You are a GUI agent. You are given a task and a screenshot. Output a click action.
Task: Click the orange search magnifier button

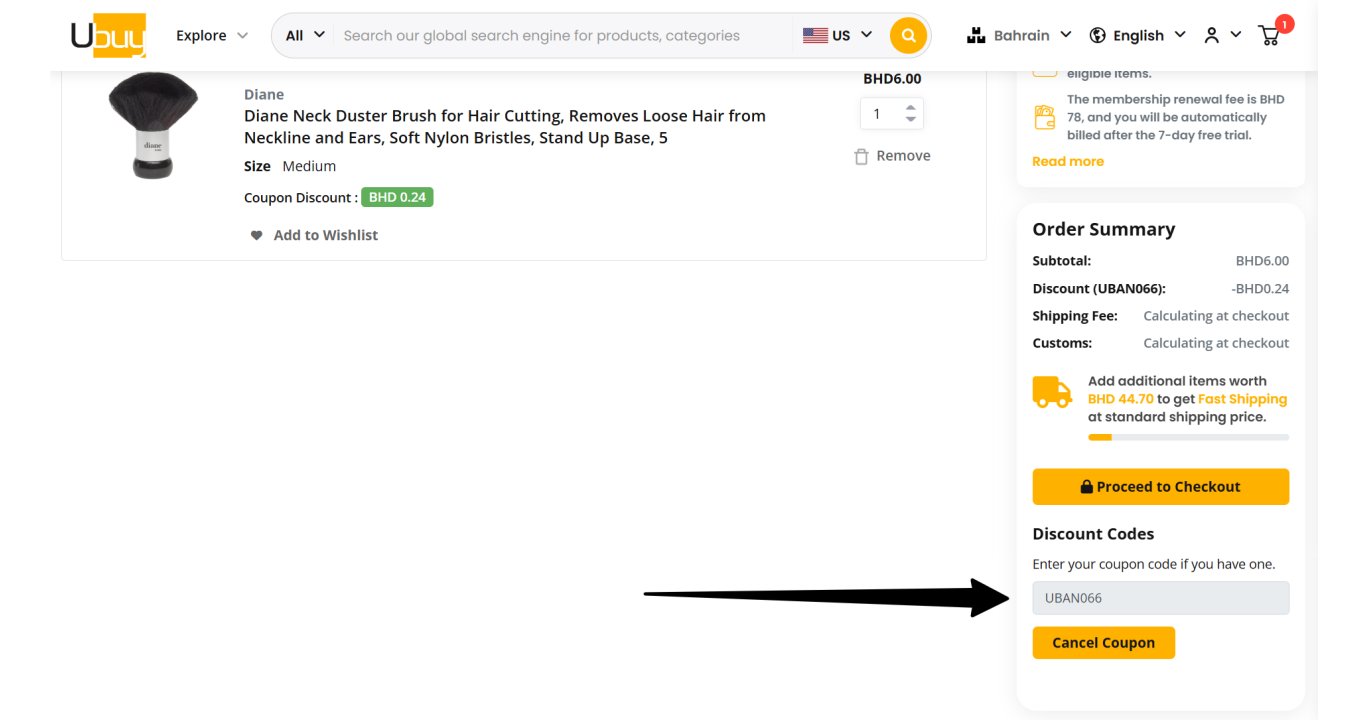tap(908, 35)
